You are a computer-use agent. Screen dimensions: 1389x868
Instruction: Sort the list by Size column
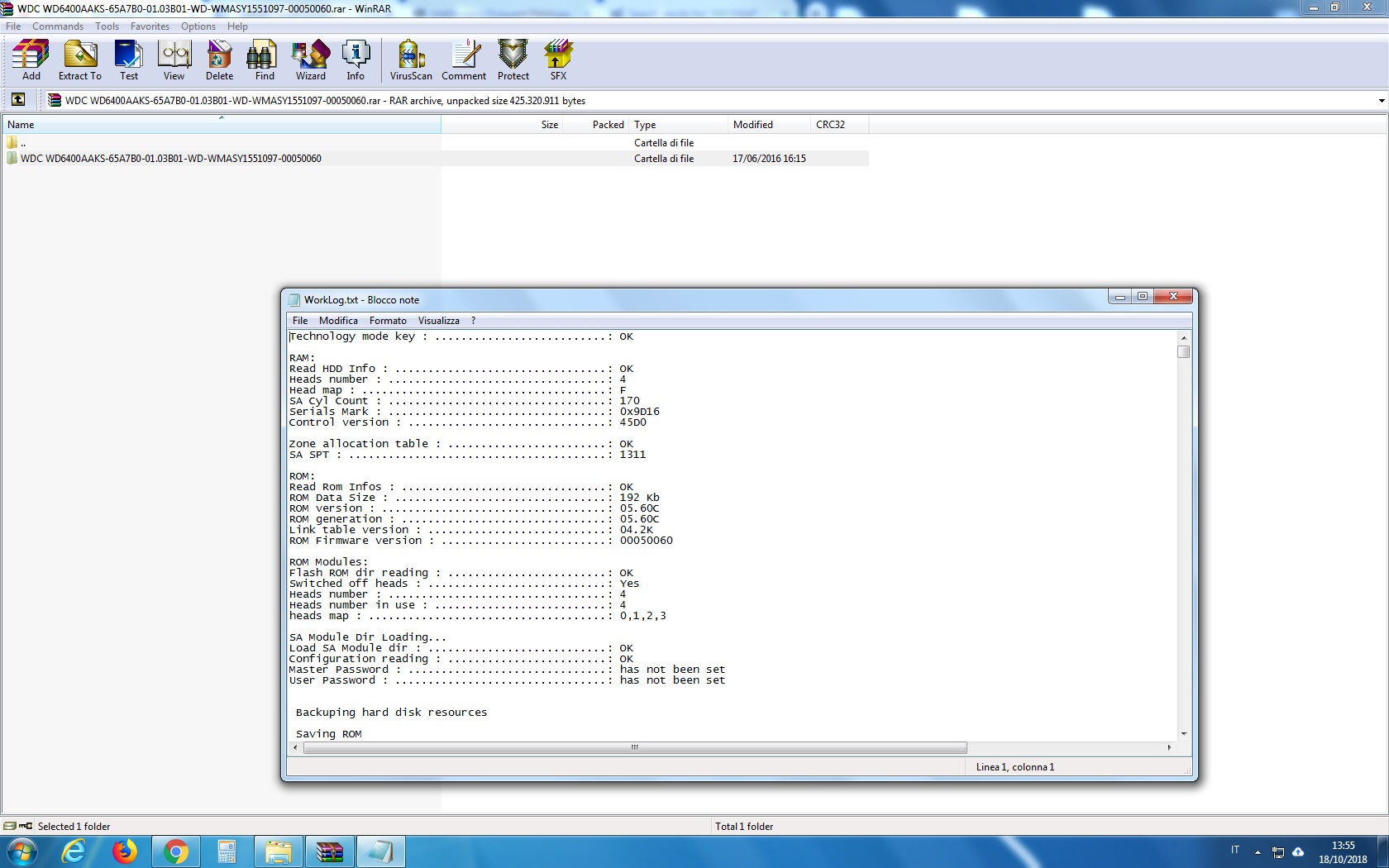click(502, 125)
